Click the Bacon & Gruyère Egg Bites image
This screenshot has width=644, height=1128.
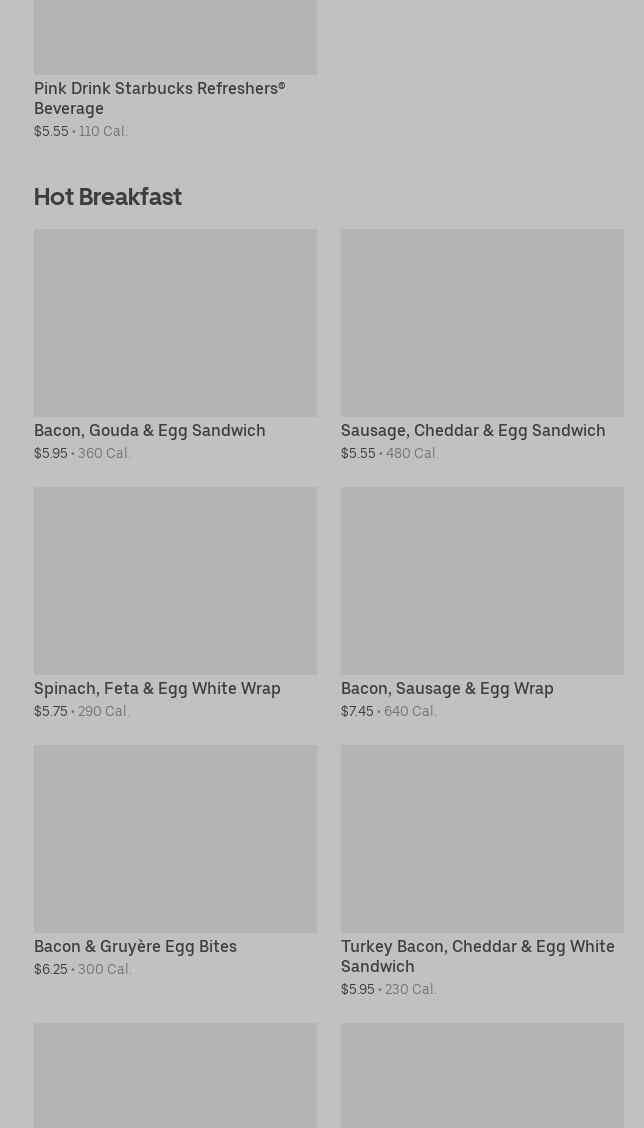176,839
